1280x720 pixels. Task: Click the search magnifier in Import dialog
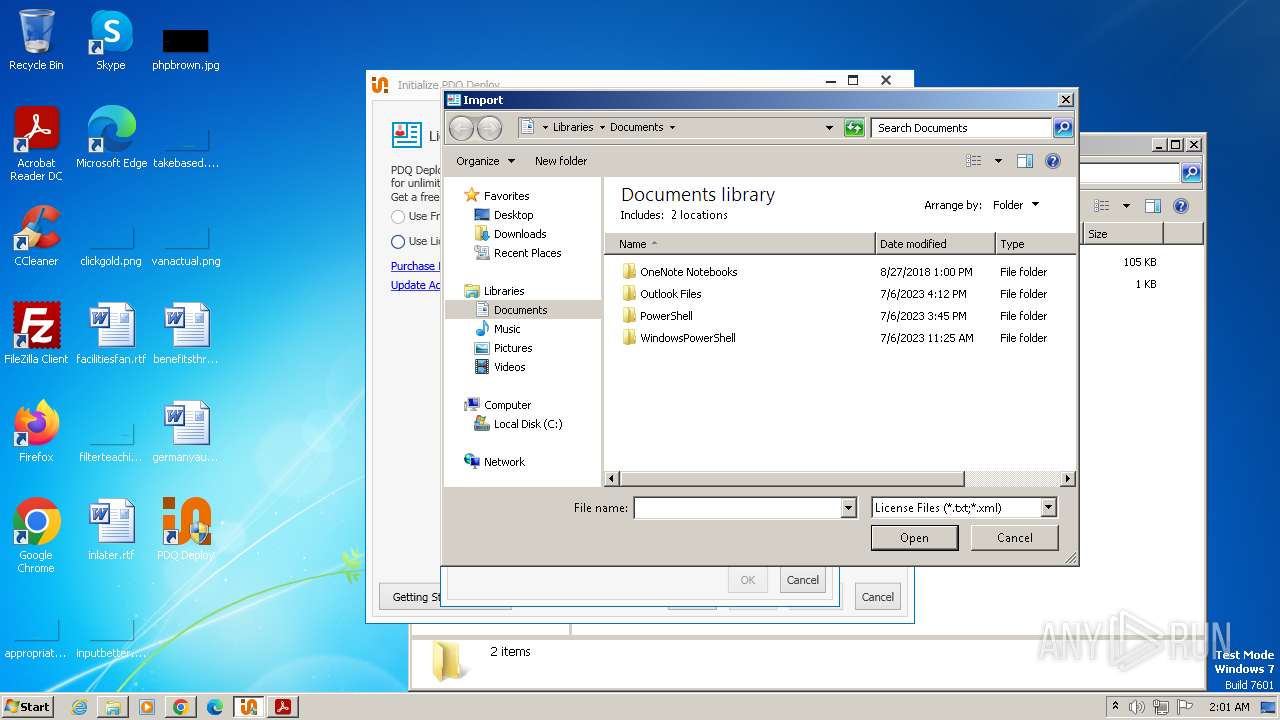coord(1063,128)
